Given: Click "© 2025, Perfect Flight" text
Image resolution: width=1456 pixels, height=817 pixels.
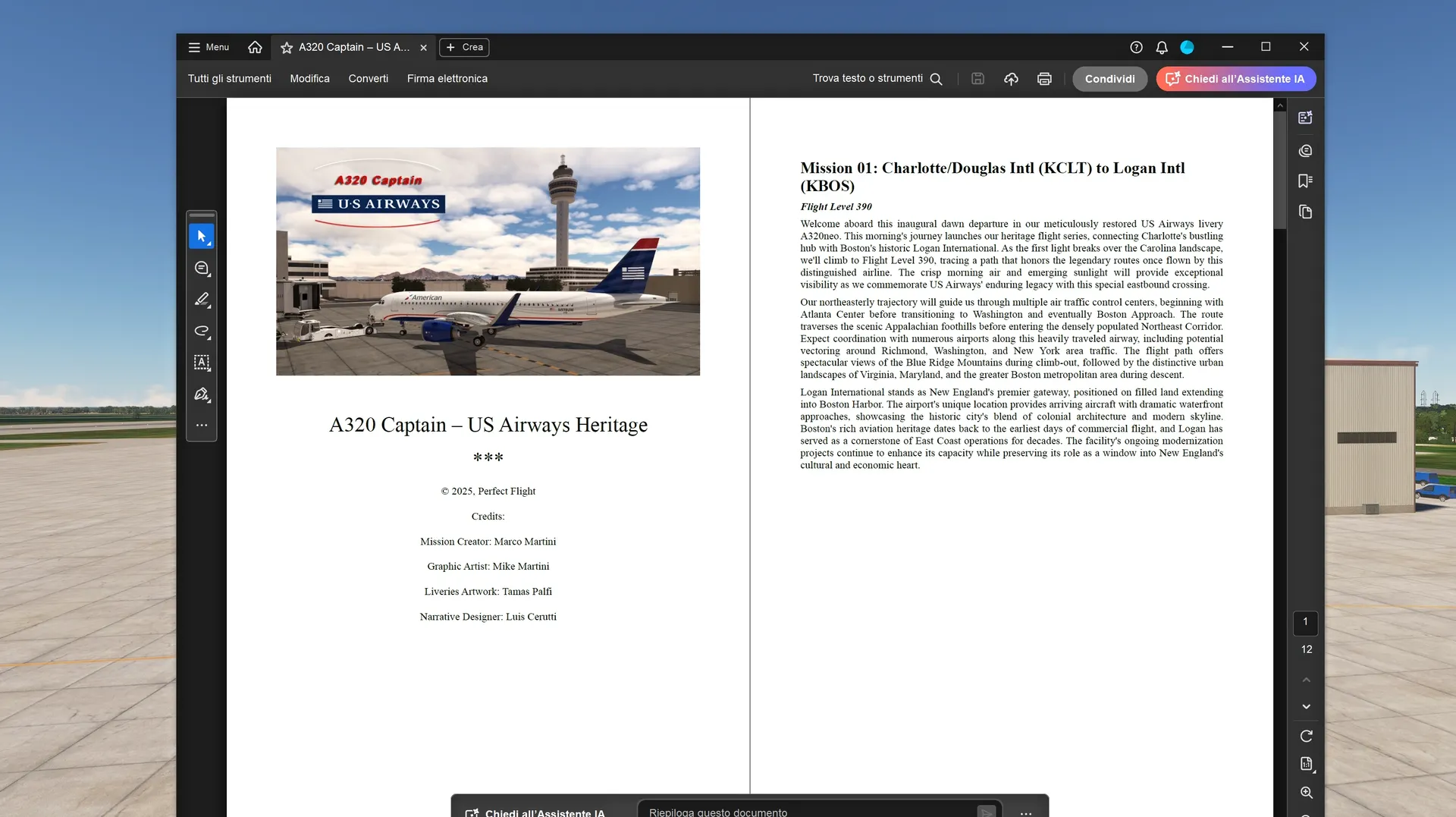Looking at the screenshot, I should point(488,492).
